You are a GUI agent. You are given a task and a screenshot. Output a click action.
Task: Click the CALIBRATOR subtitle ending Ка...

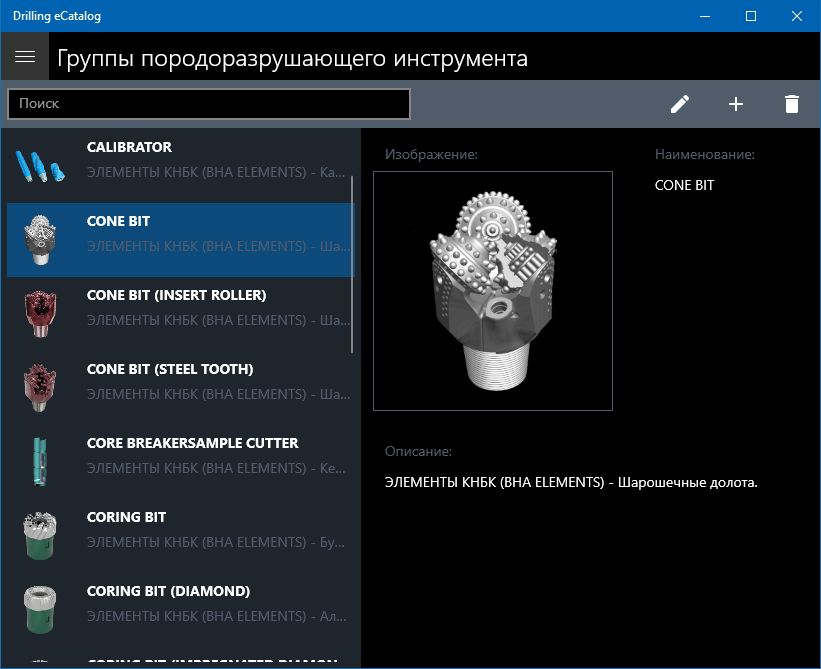pyautogui.click(x=216, y=172)
